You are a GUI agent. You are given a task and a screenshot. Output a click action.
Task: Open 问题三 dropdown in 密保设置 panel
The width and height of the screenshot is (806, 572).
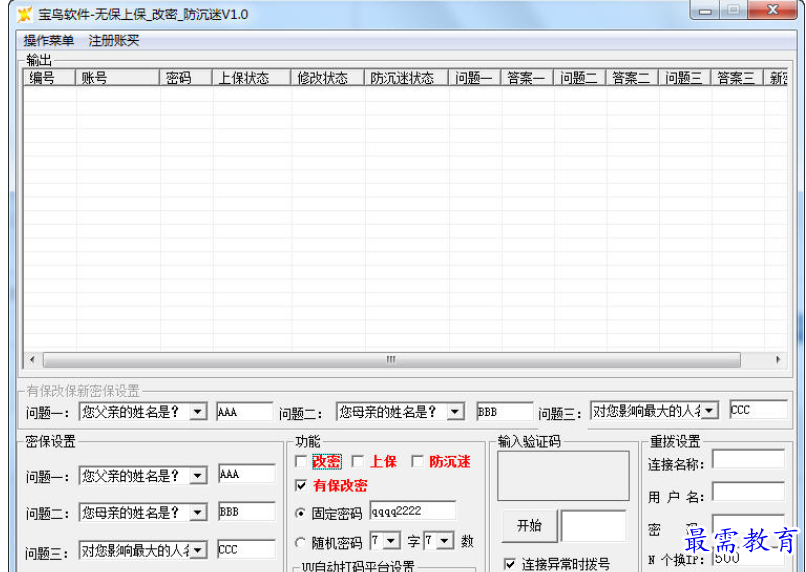coord(197,550)
